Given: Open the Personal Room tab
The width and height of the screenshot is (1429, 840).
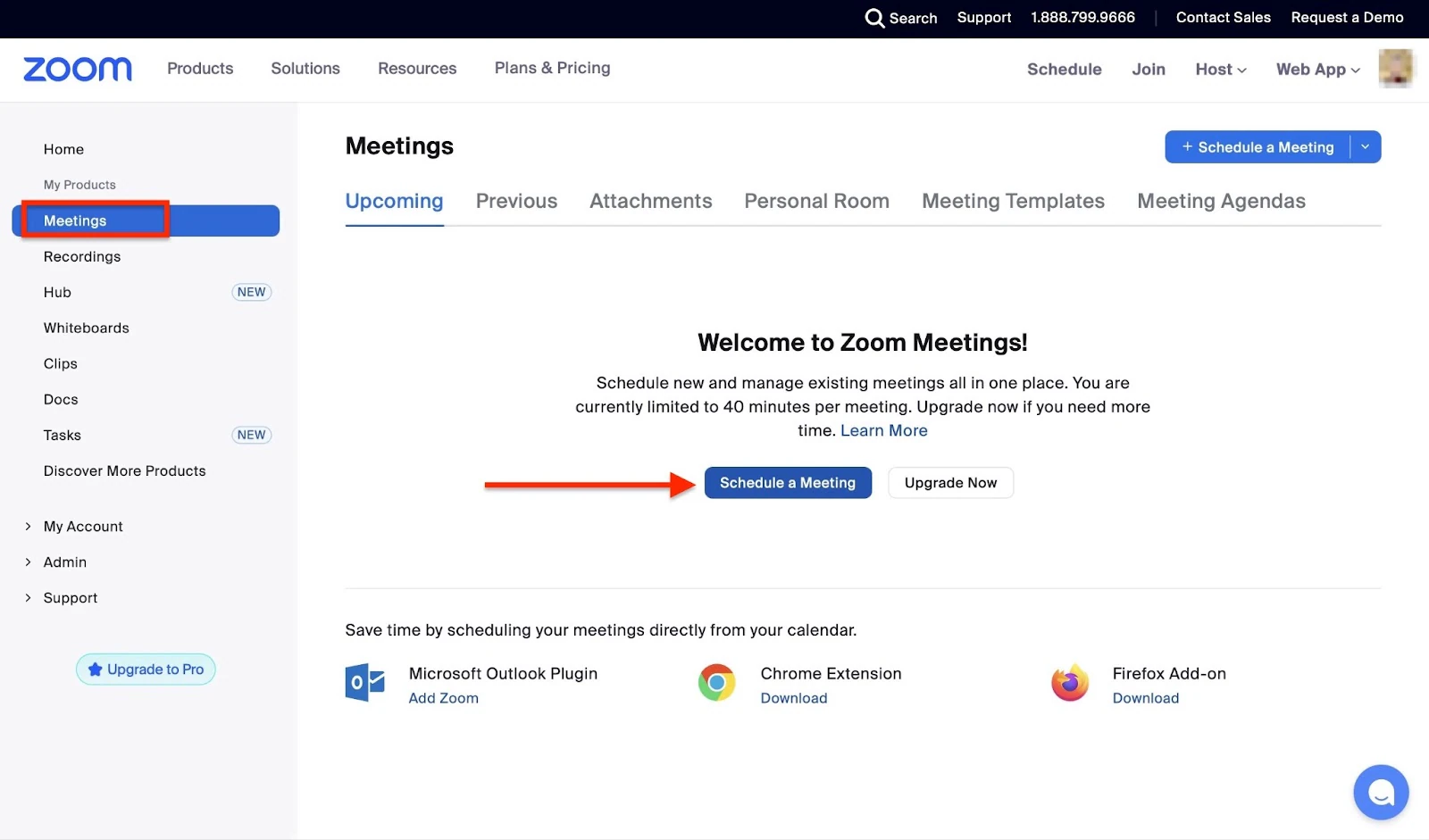Looking at the screenshot, I should click(817, 202).
